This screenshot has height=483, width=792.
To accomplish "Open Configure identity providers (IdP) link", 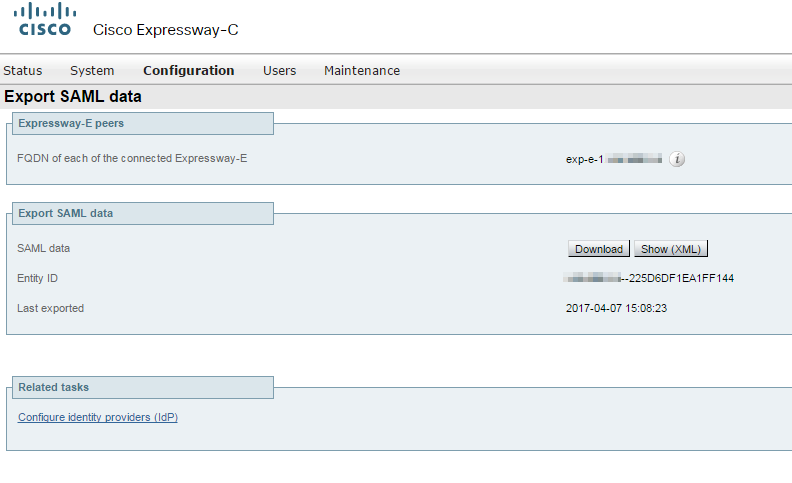I will 98,417.
